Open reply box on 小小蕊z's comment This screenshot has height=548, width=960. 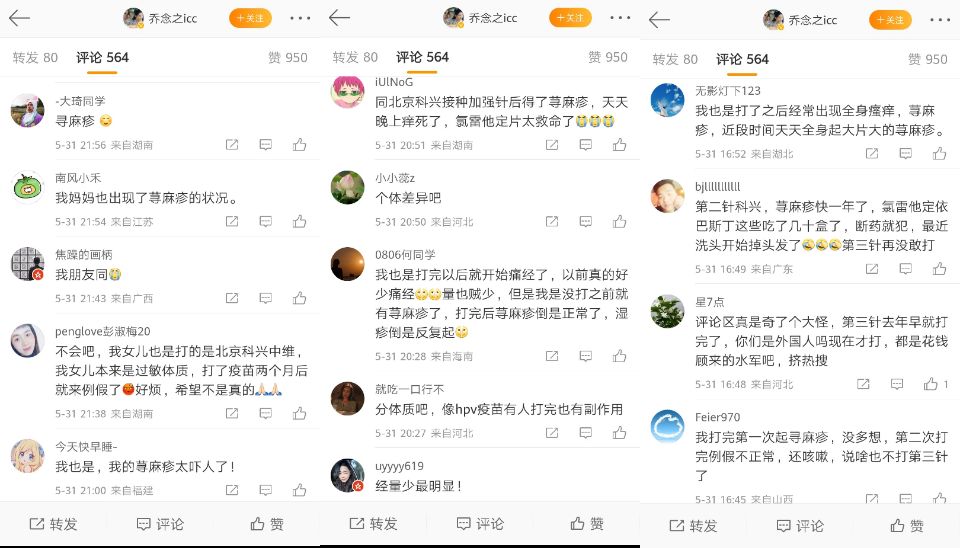tap(586, 221)
